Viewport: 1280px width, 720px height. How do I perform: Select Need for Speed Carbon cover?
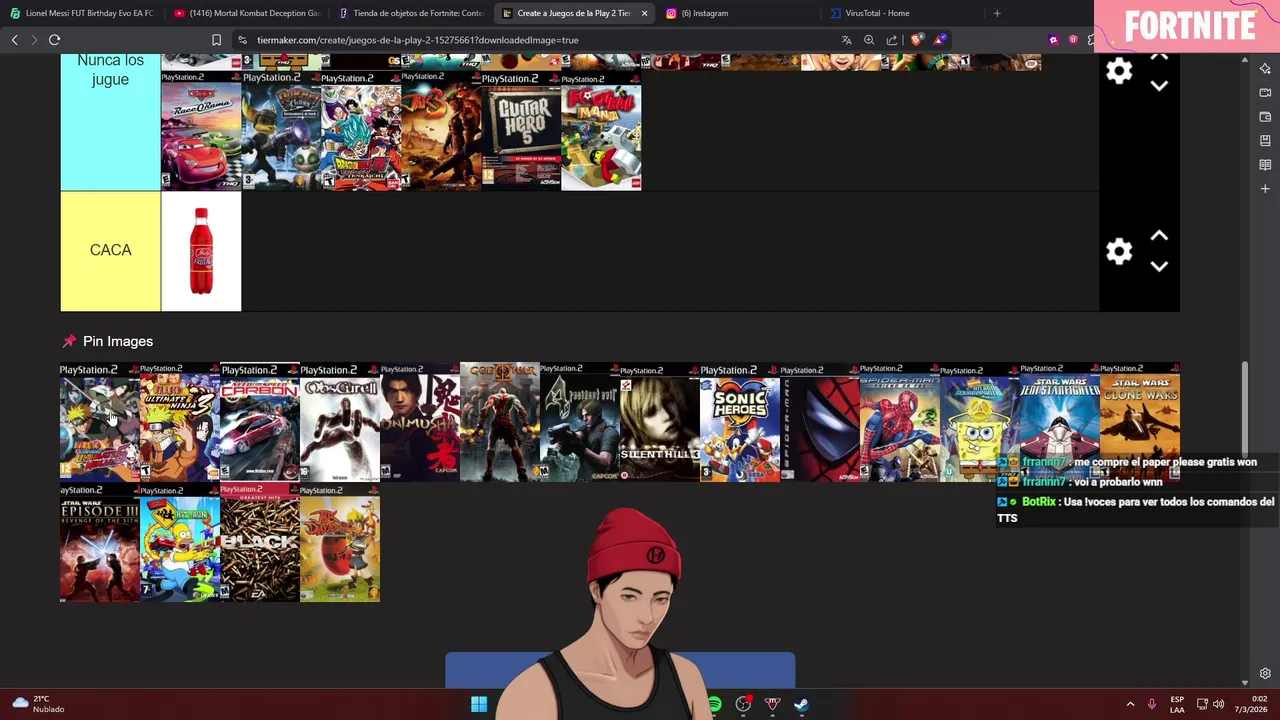(260, 422)
